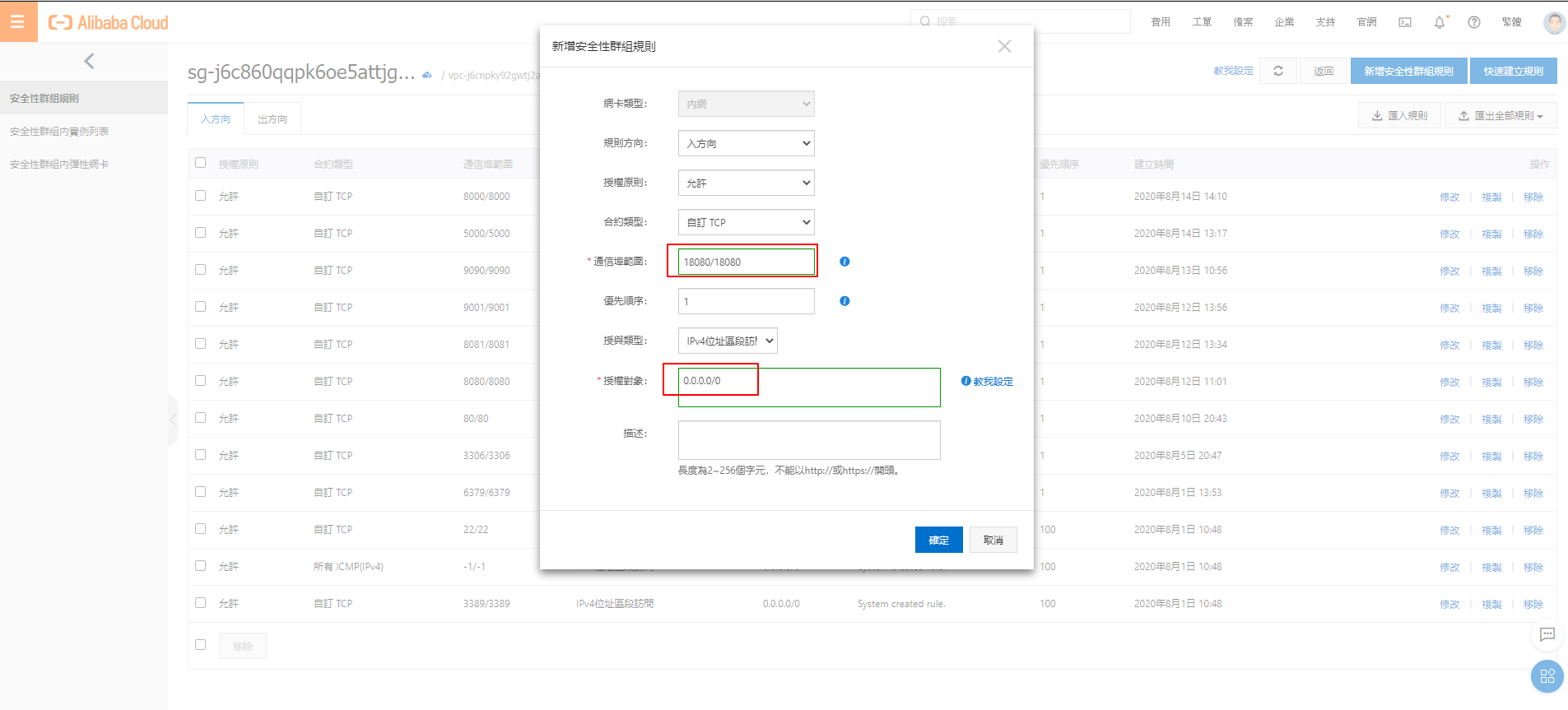Open 教我設定 link in page header
This screenshot has height=710, width=1568.
[x=1233, y=71]
